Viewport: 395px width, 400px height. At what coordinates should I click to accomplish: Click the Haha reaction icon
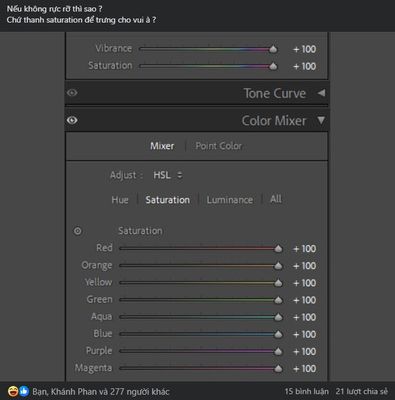coord(13,391)
